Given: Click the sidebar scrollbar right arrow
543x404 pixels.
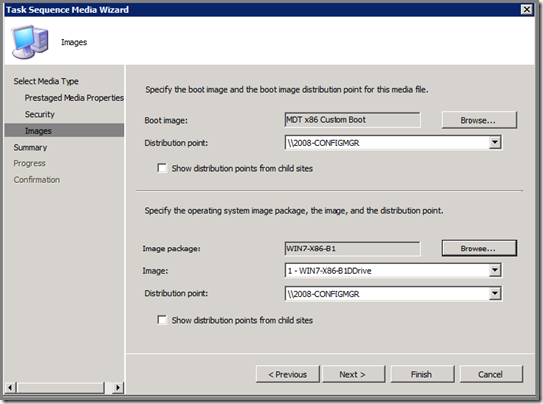Looking at the screenshot, I should tap(118, 387).
